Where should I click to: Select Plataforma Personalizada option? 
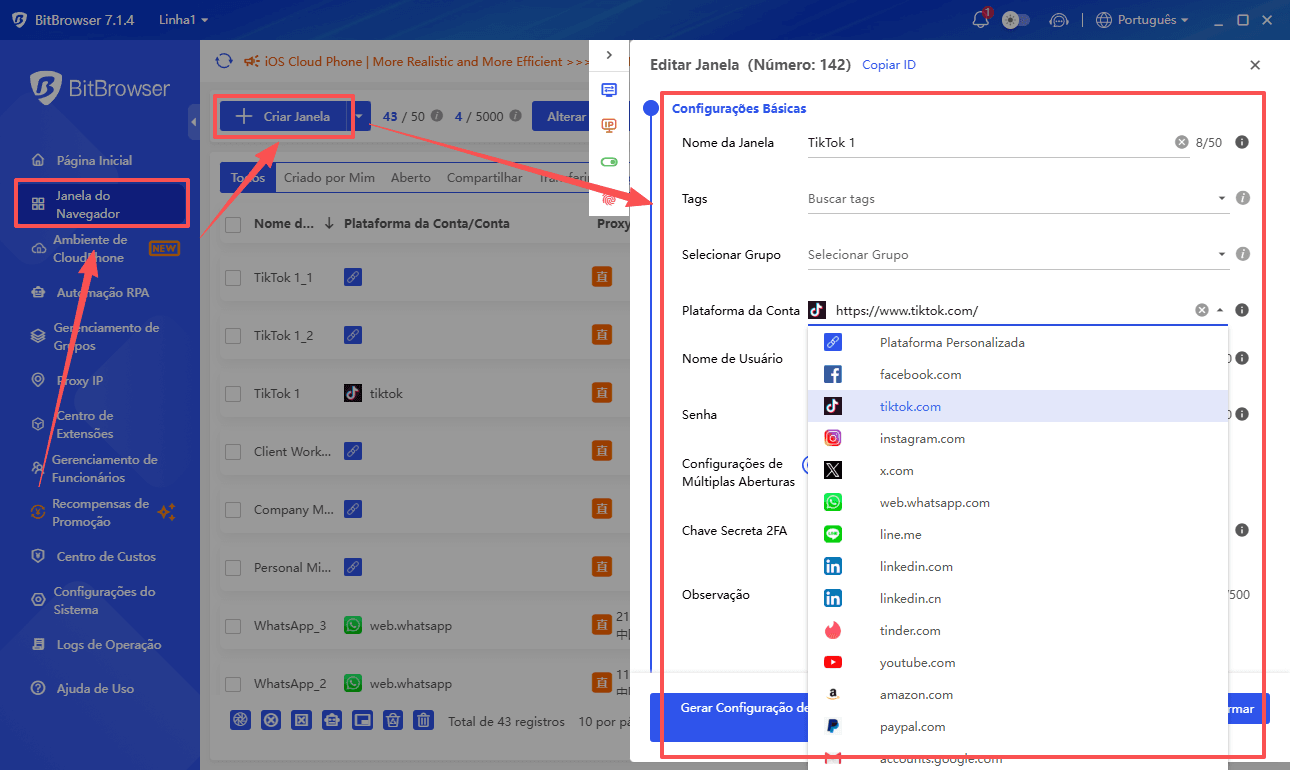click(x=1017, y=342)
